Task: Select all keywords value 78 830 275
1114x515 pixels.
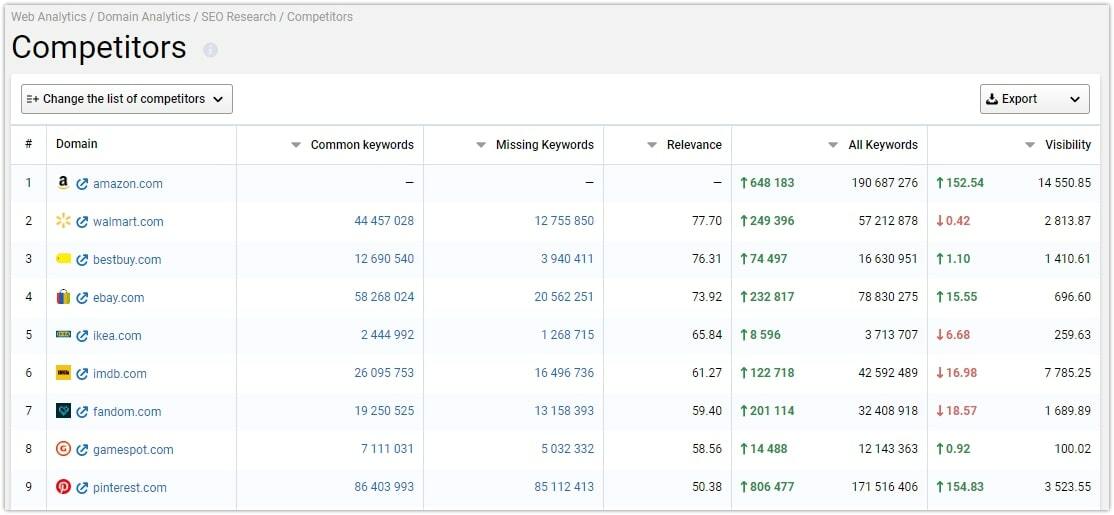Action: (x=888, y=297)
